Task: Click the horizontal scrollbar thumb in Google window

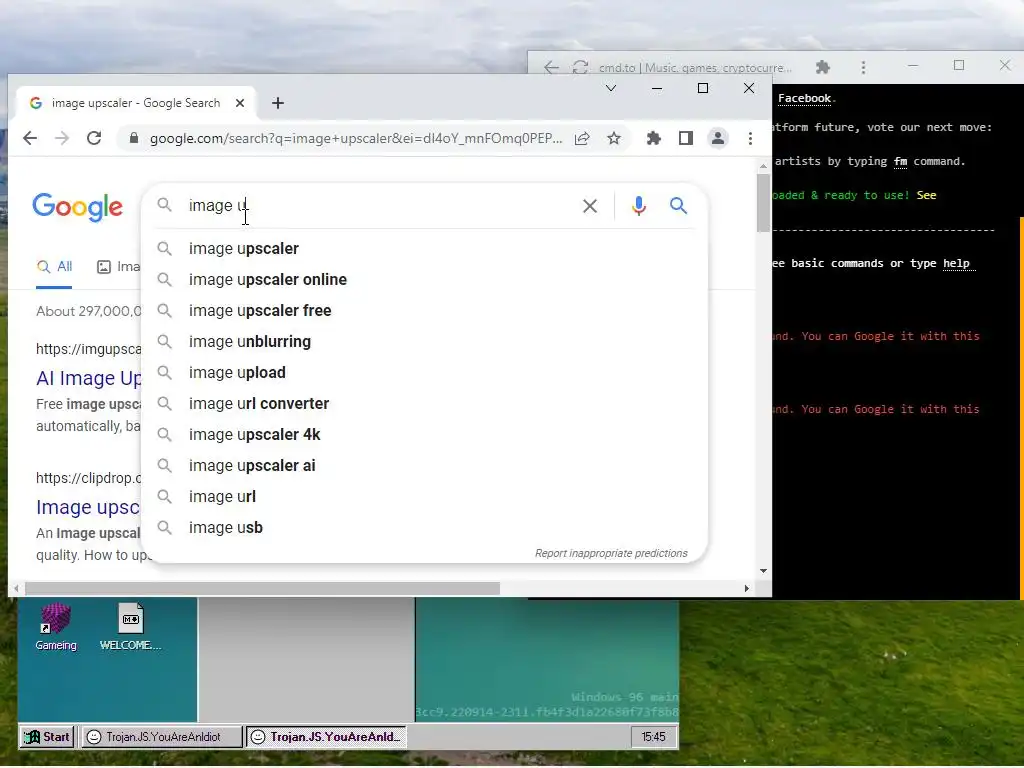Action: pyautogui.click(x=262, y=588)
